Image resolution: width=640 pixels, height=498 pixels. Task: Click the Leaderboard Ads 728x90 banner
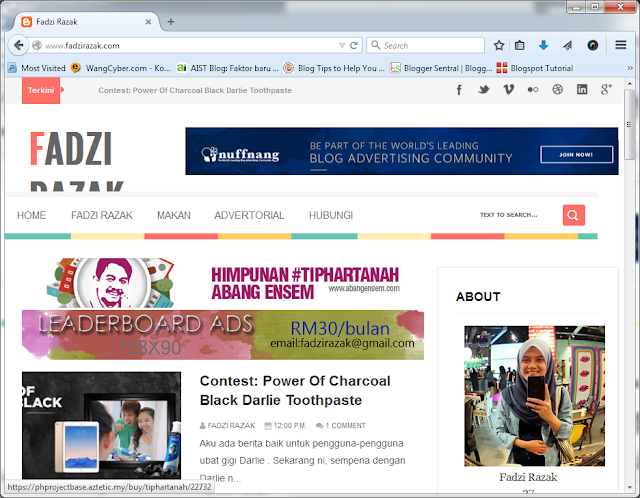(x=223, y=335)
